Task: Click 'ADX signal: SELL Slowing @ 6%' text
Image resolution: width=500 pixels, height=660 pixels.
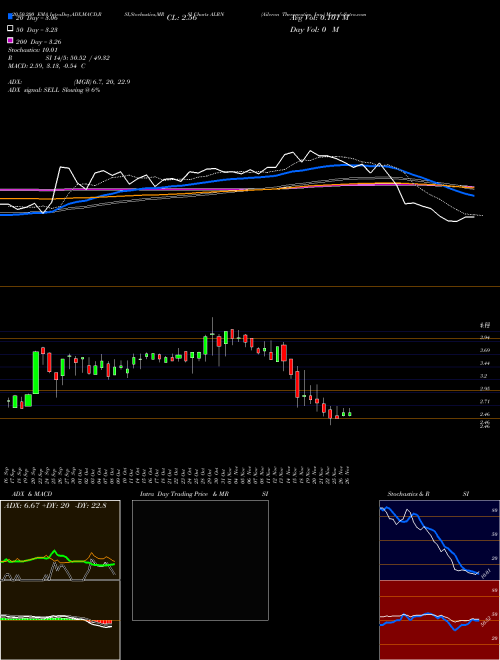Action: click(54, 90)
